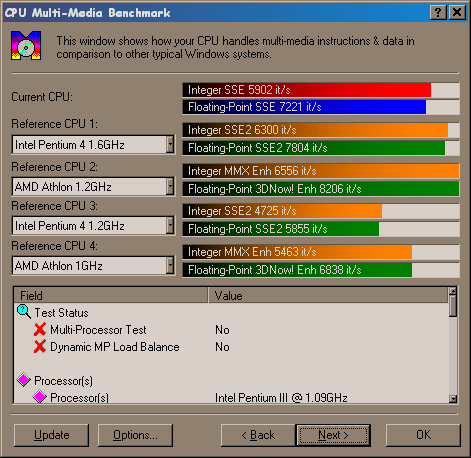Open the Reference CPU 4 dropdown
Viewport: 471px width, 458px height.
[170, 266]
